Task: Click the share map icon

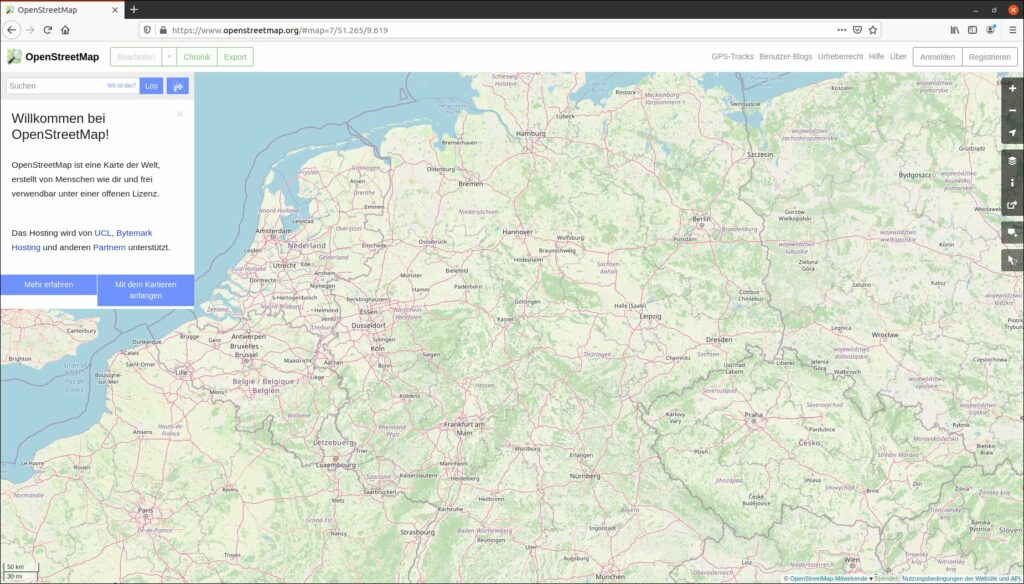Action: pyautogui.click(x=1012, y=205)
